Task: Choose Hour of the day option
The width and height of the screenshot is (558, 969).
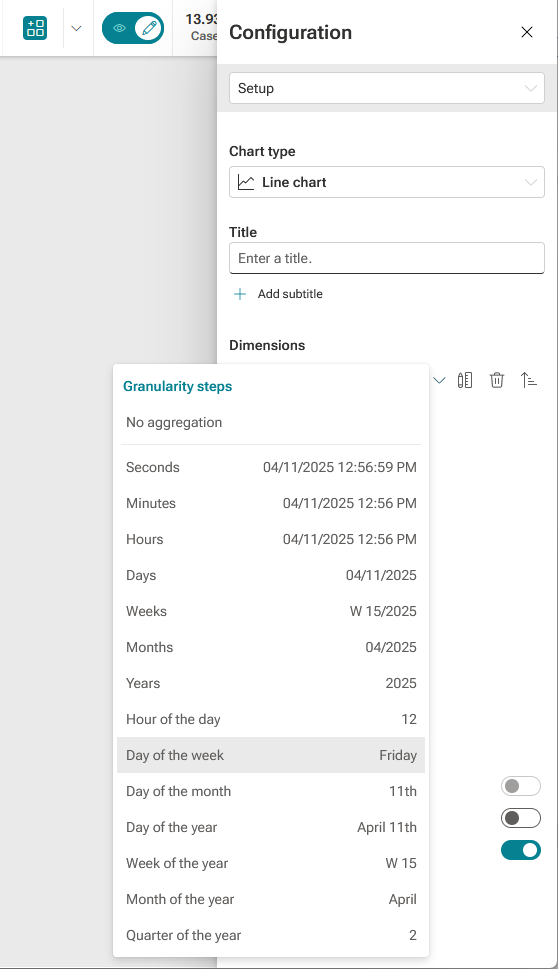Action: (x=271, y=719)
